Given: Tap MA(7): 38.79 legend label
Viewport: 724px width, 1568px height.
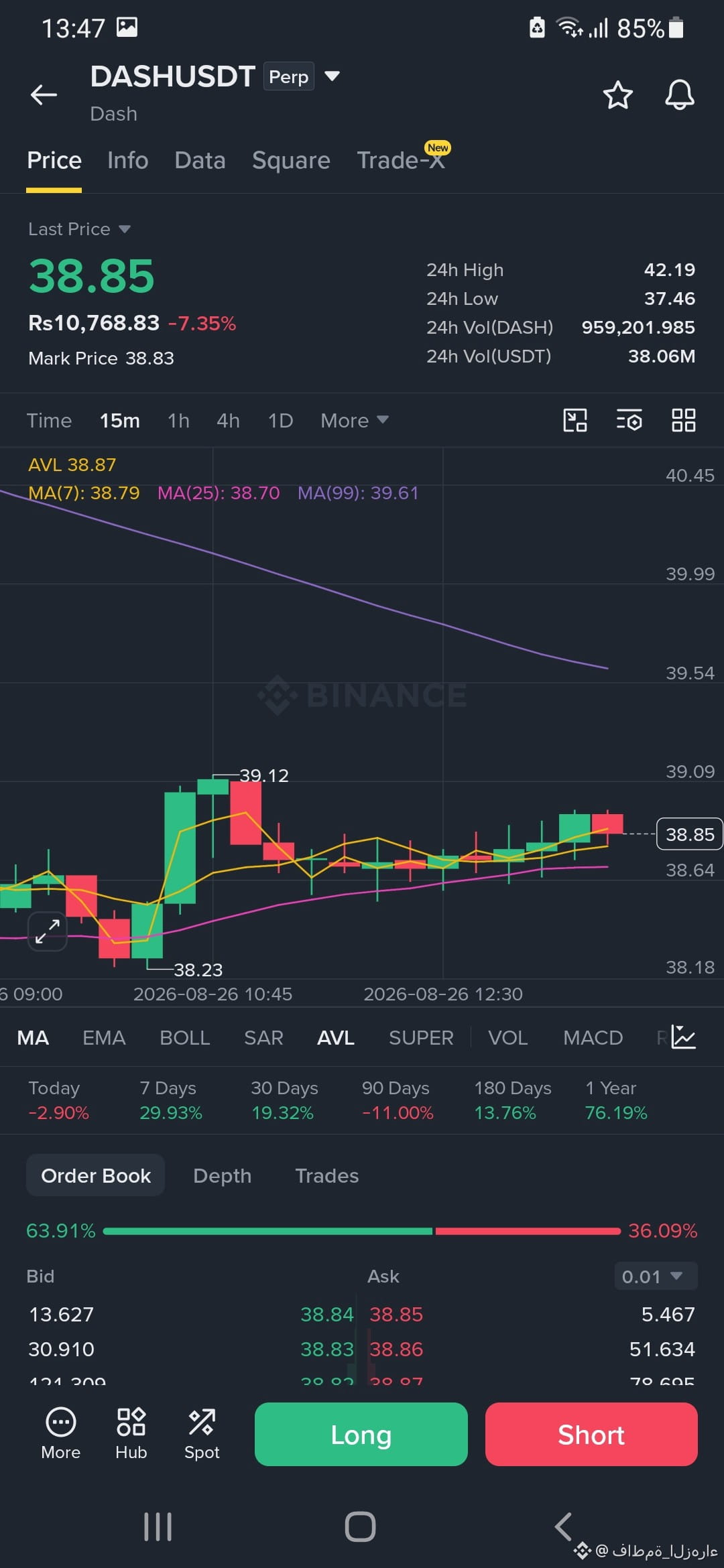Looking at the screenshot, I should [x=84, y=493].
